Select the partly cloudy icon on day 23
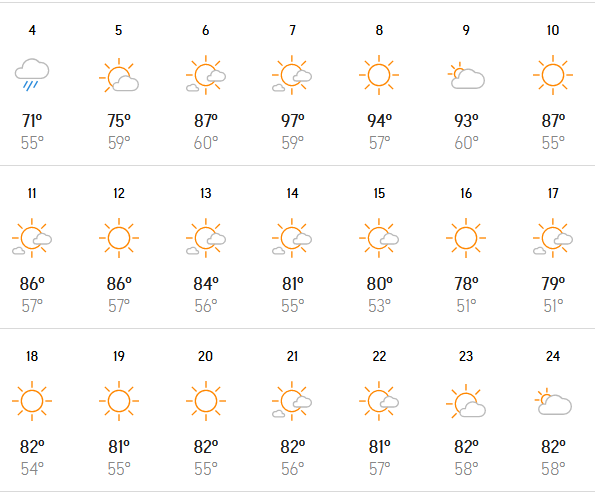This screenshot has height=494, width=595. point(466,401)
